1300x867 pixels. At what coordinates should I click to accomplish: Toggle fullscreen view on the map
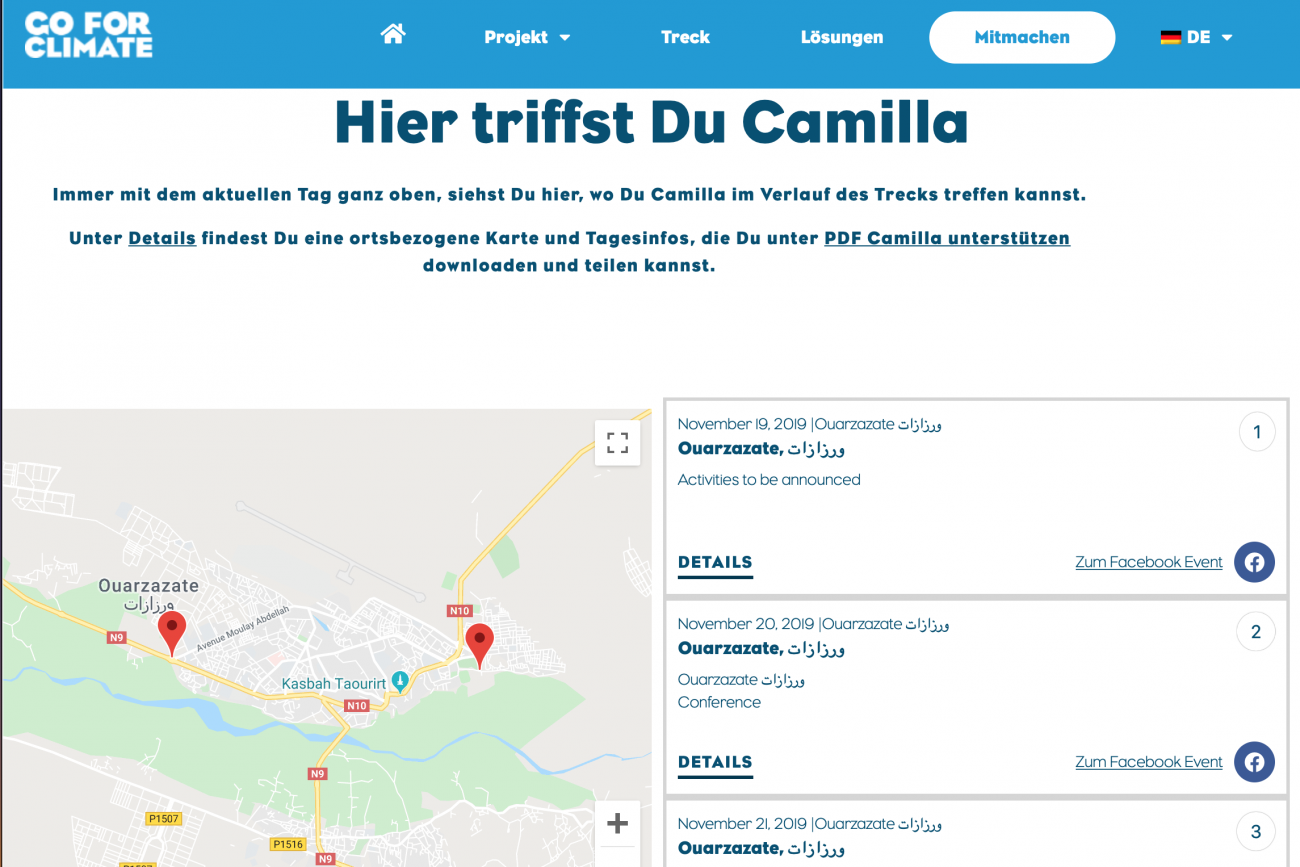(617, 442)
